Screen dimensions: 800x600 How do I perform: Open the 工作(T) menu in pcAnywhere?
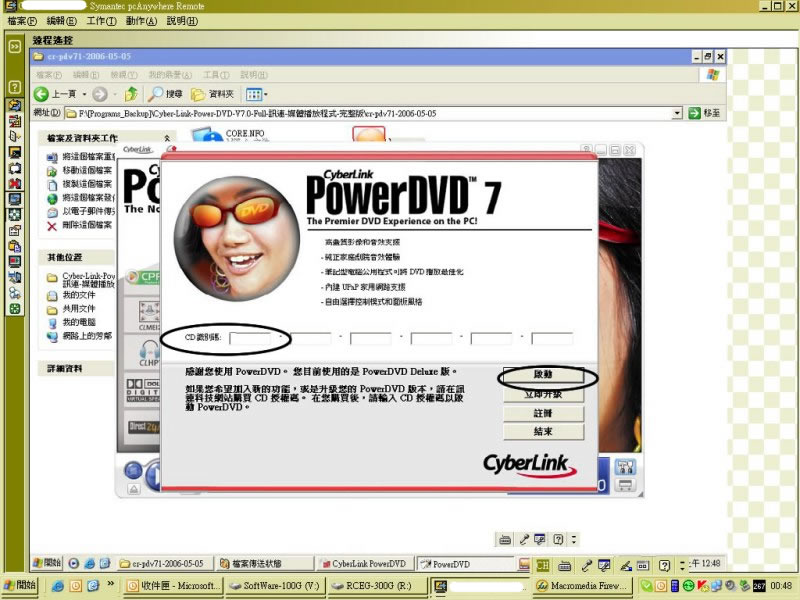[101, 21]
